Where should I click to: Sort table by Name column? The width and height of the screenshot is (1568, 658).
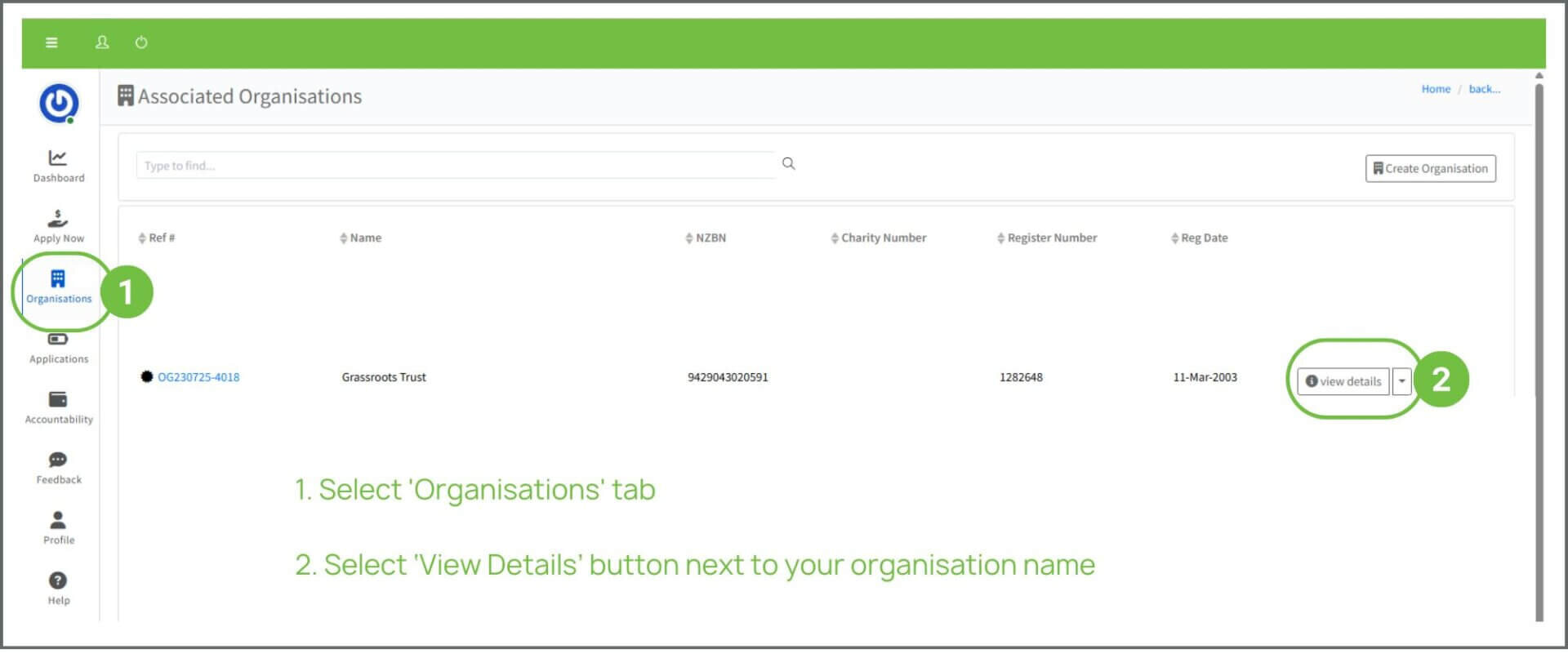click(360, 238)
